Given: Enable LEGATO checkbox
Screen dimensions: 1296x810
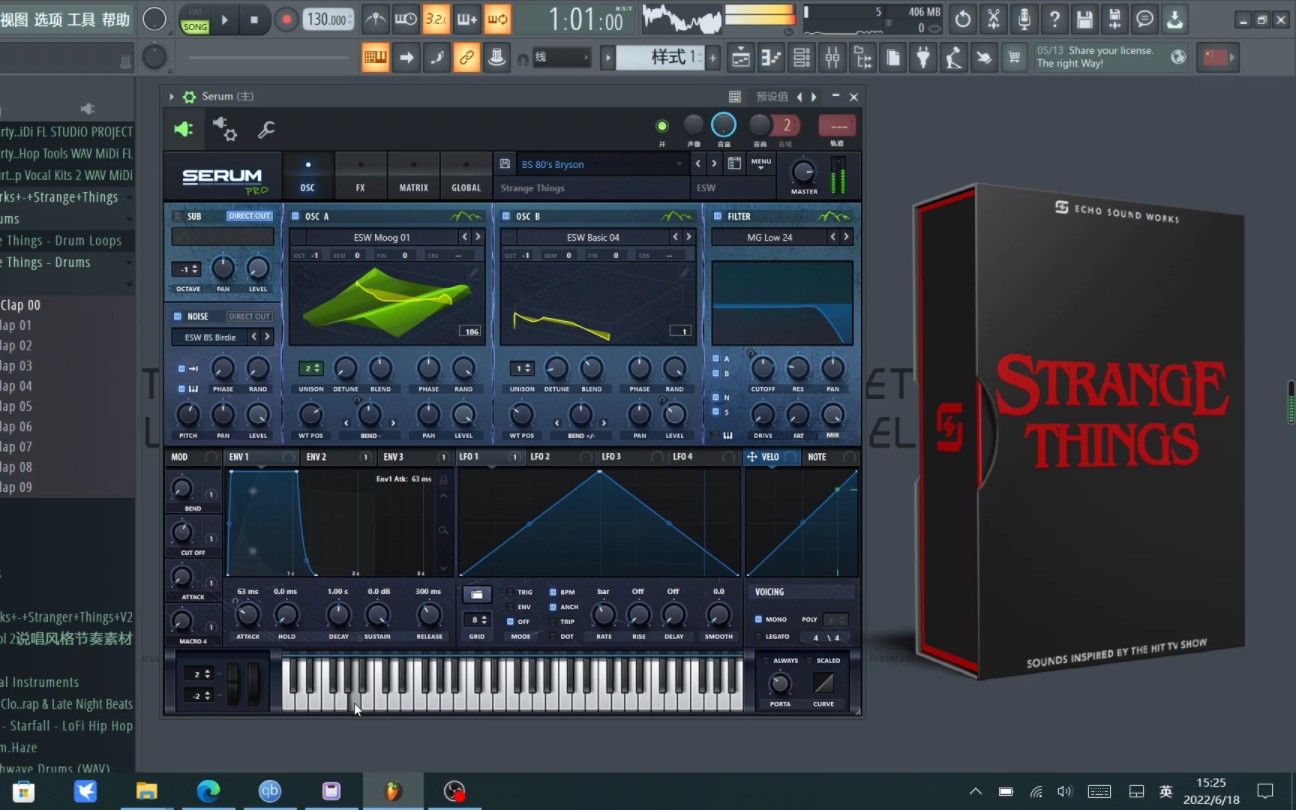Looking at the screenshot, I should click(759, 636).
